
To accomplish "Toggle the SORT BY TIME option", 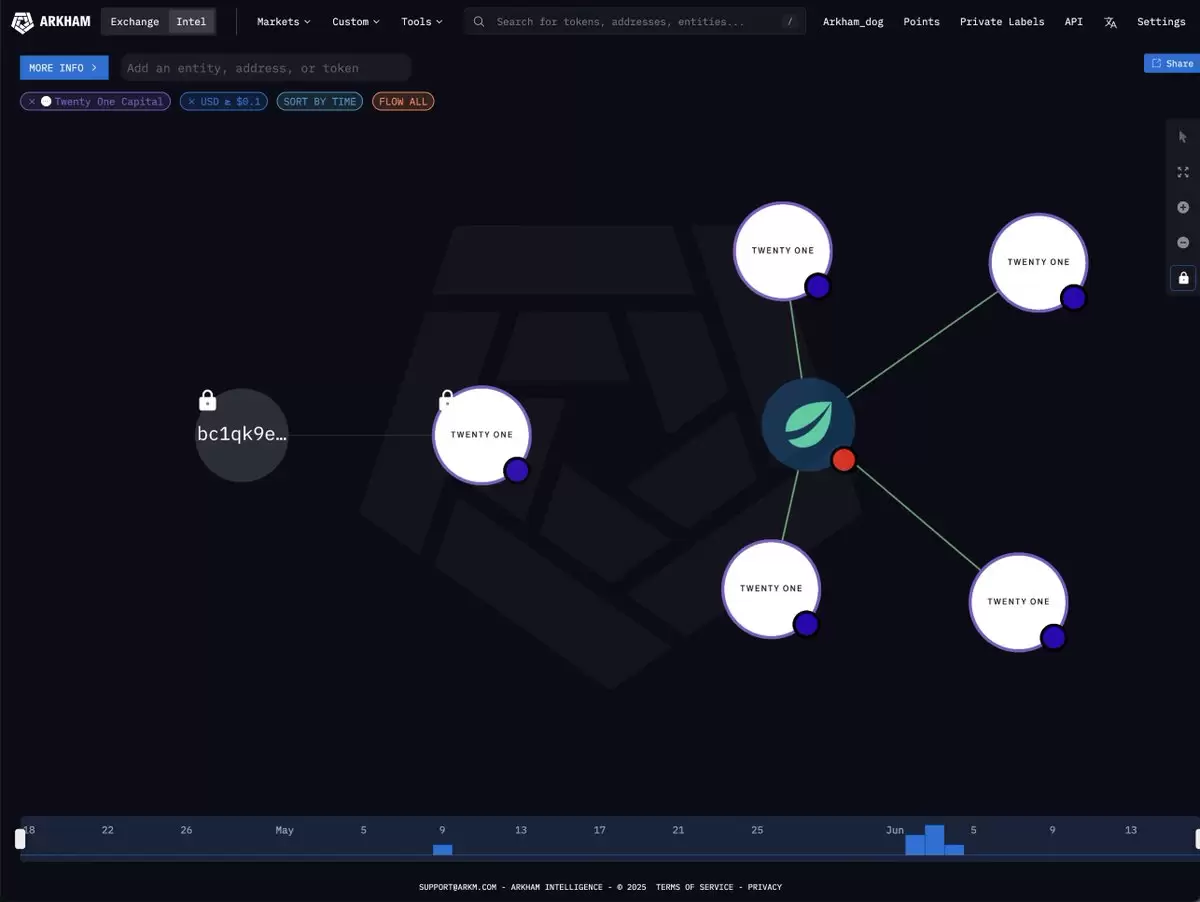I will (320, 102).
